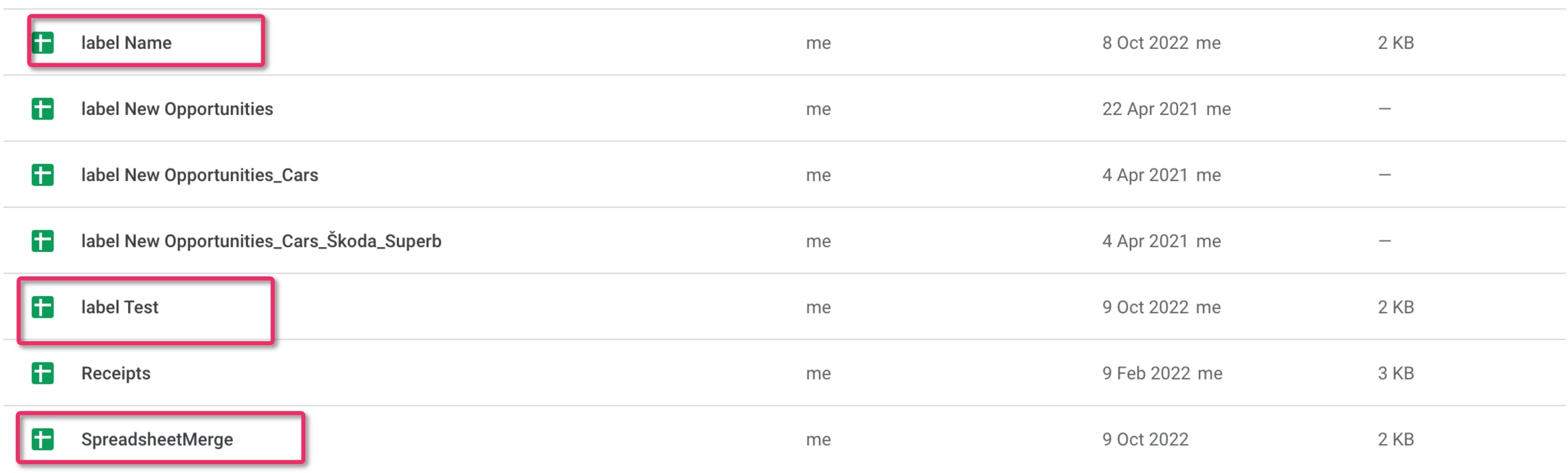Click the 2 KB size of label Test
Viewport: 1568px width, 473px height.
(1396, 307)
